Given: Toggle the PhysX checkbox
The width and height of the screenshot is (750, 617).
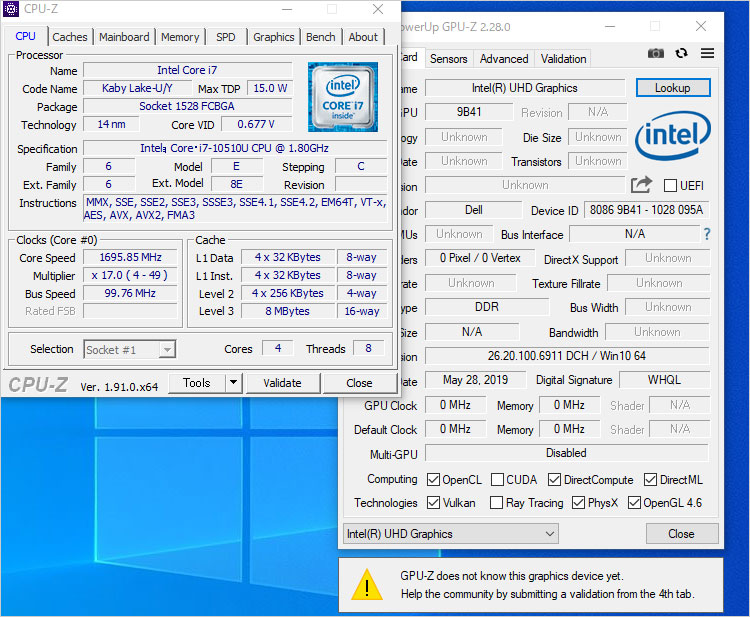Looking at the screenshot, I should [x=578, y=502].
